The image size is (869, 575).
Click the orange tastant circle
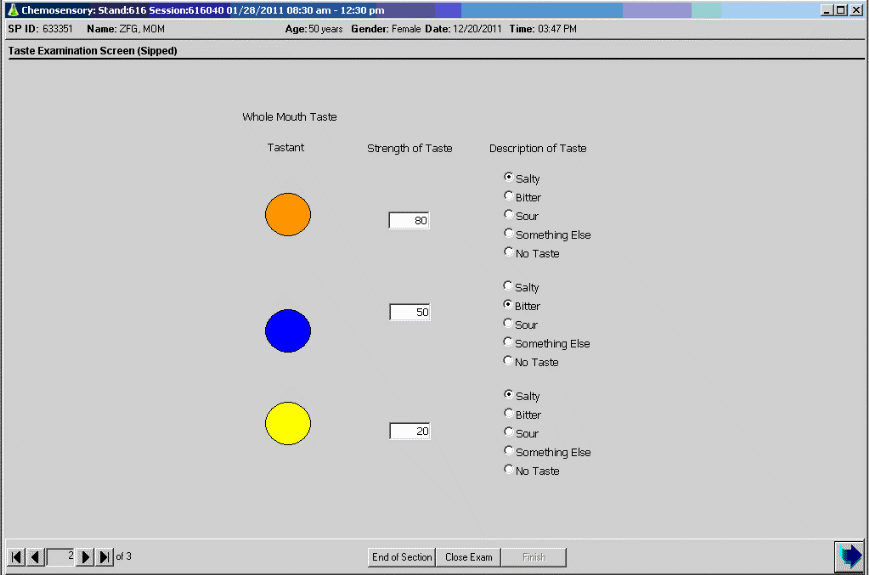click(x=288, y=214)
